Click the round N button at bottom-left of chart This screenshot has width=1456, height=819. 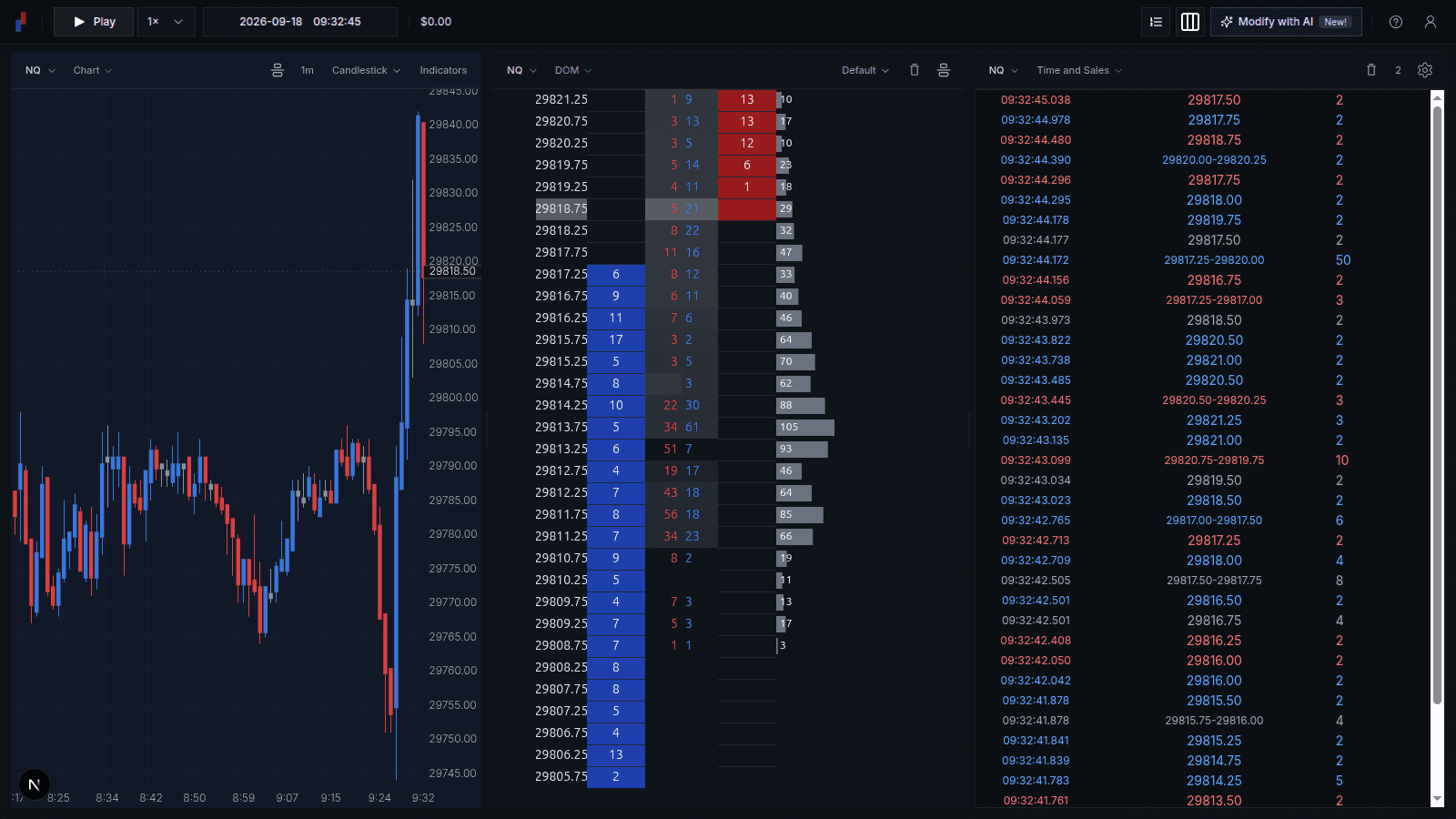click(34, 784)
